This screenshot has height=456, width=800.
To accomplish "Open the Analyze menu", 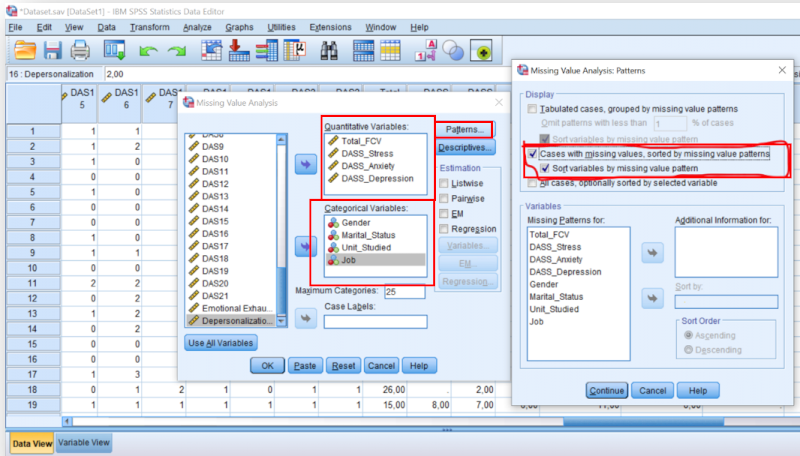I will [x=197, y=27].
